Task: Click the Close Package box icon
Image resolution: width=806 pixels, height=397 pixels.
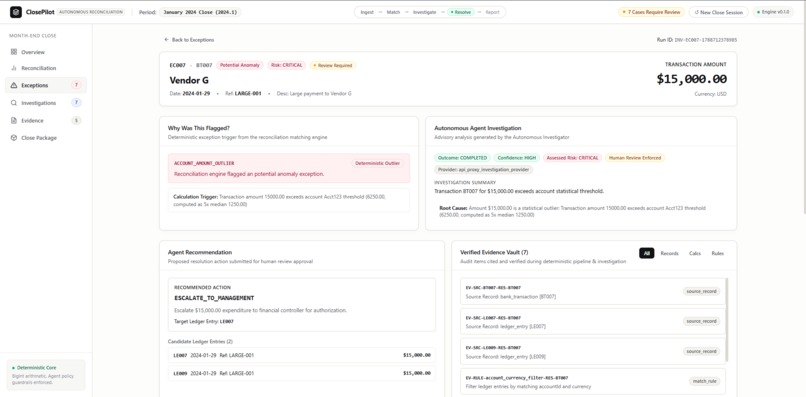Action: 14,138
